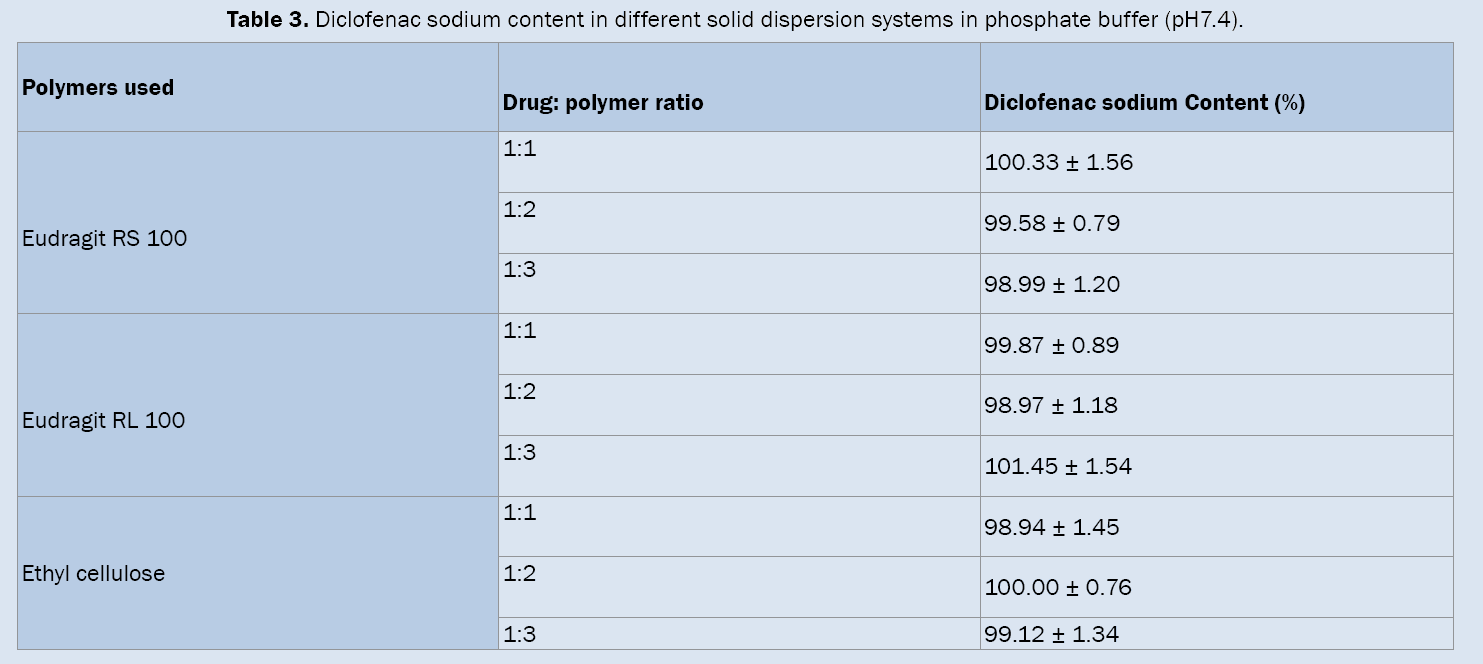The width and height of the screenshot is (1483, 664).
Task: Click the value 100.33 ± 1.56
Action: pyautogui.click(x=1059, y=163)
